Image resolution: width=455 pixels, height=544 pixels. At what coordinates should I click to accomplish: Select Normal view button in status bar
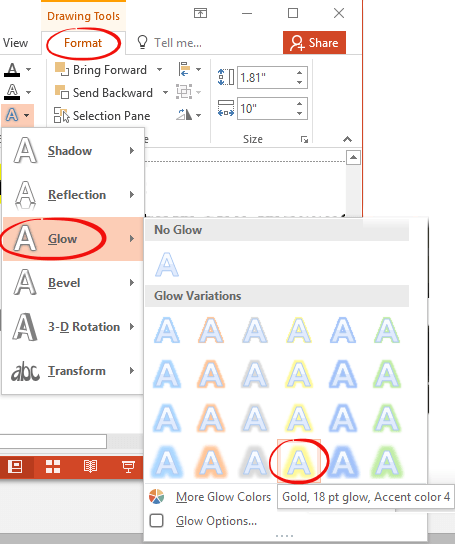[15, 467]
